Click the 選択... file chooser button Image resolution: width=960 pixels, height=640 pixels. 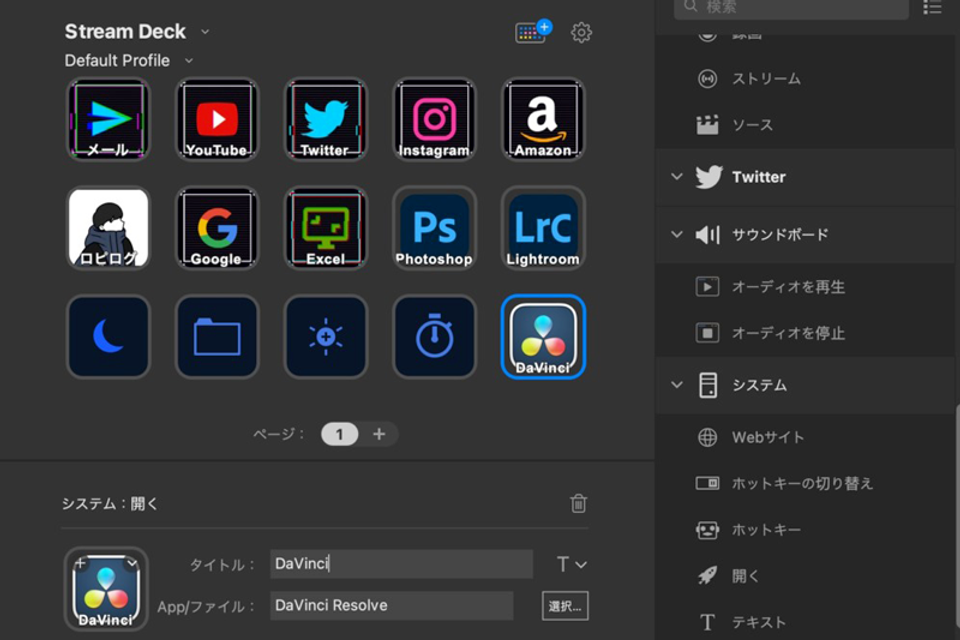coord(564,606)
